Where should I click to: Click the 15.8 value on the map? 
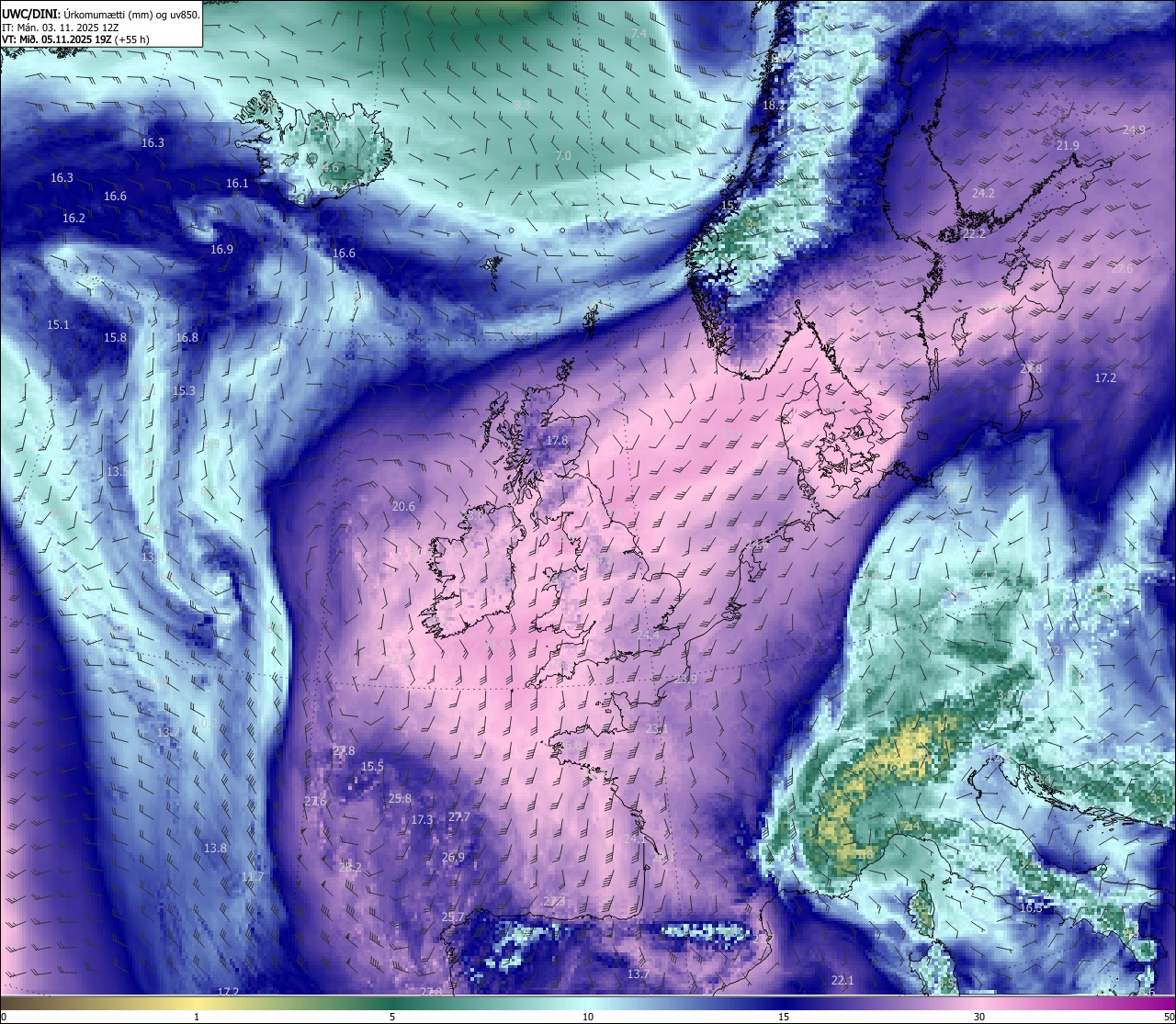115,337
